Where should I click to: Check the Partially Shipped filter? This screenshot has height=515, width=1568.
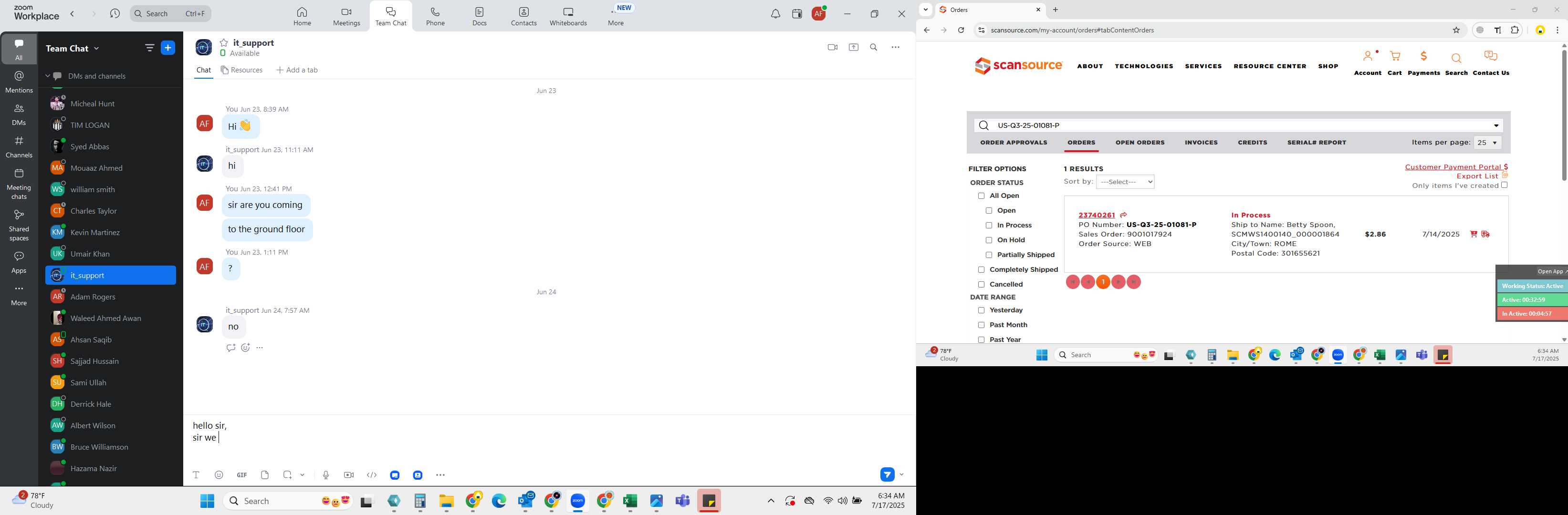click(x=989, y=256)
